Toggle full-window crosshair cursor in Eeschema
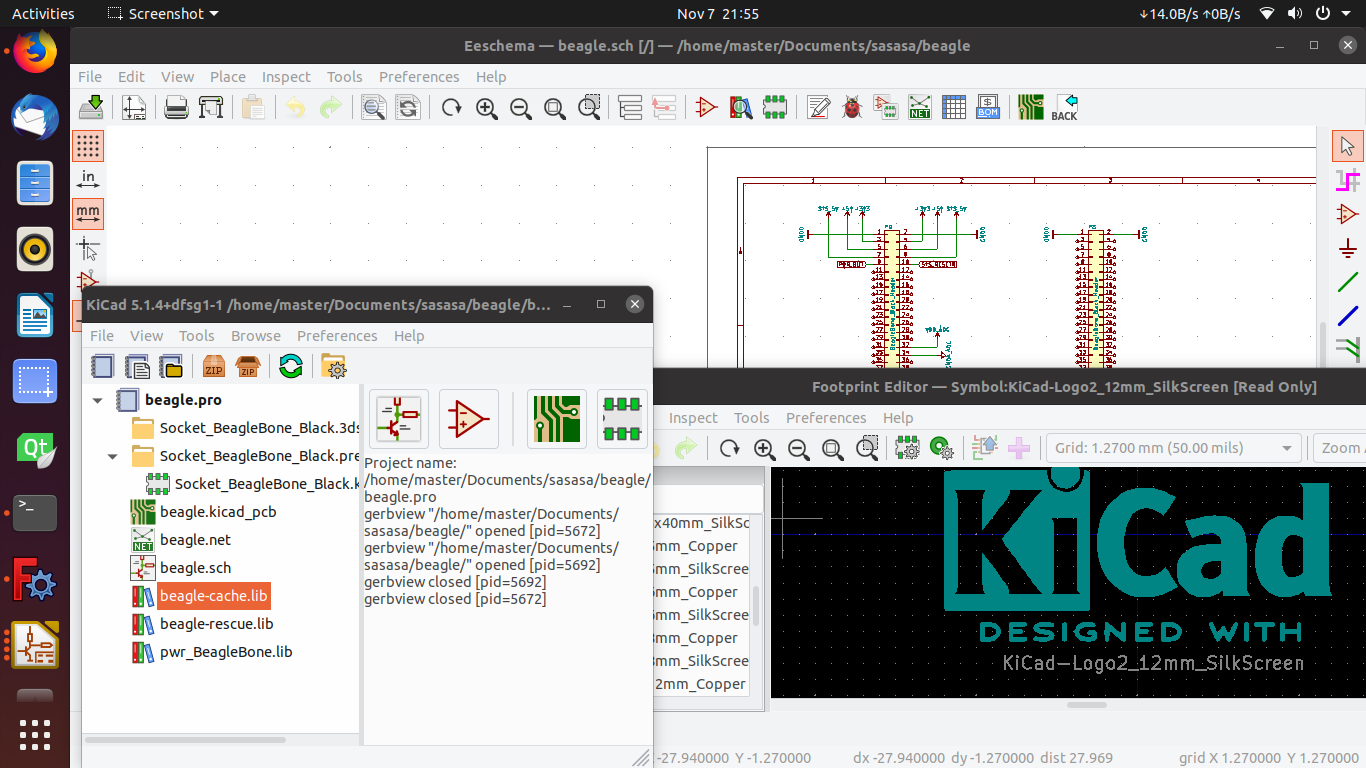 tap(88, 248)
